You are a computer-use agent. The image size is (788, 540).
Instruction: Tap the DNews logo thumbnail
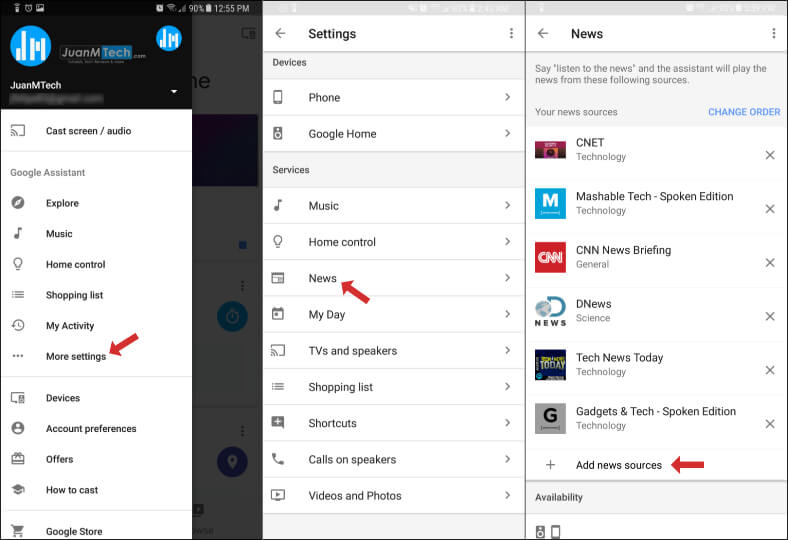pos(550,311)
